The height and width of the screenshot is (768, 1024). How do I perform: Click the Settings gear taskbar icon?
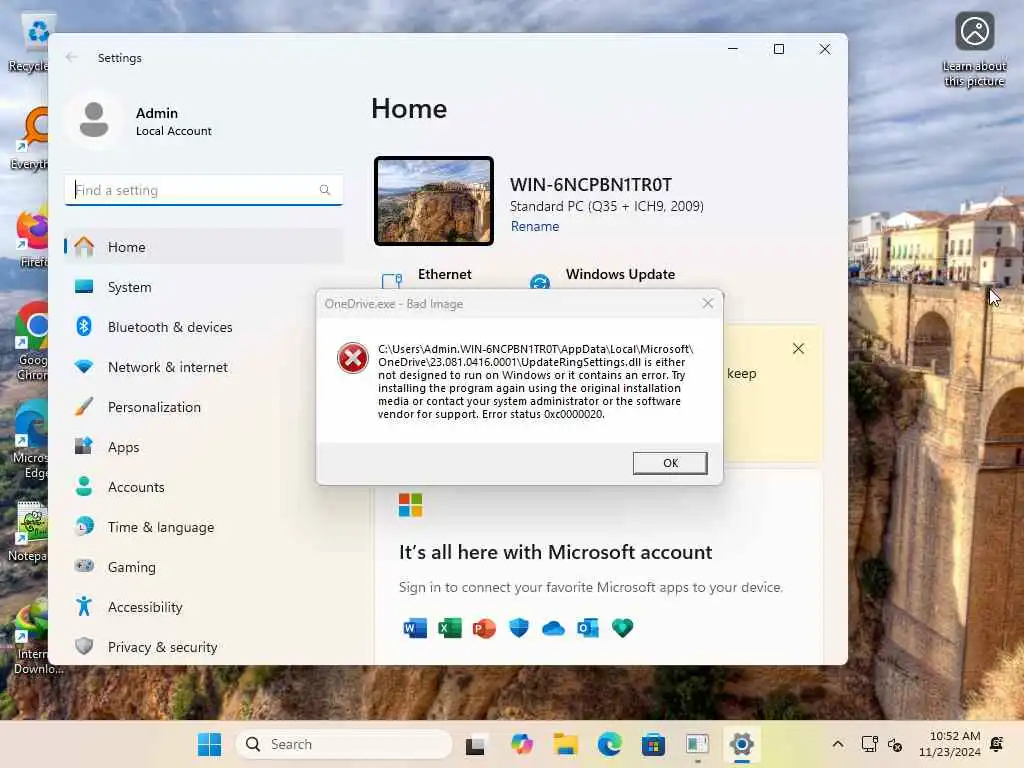pyautogui.click(x=741, y=744)
